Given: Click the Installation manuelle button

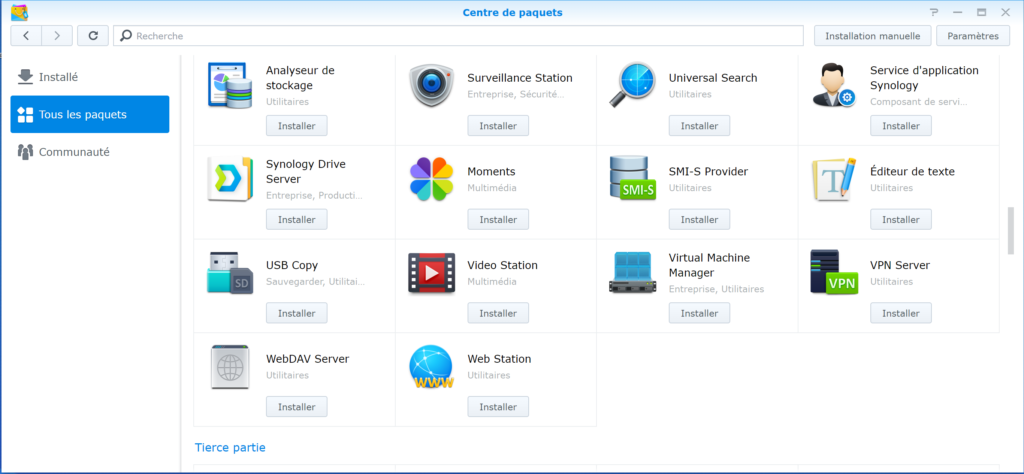Looking at the screenshot, I should click(873, 35).
